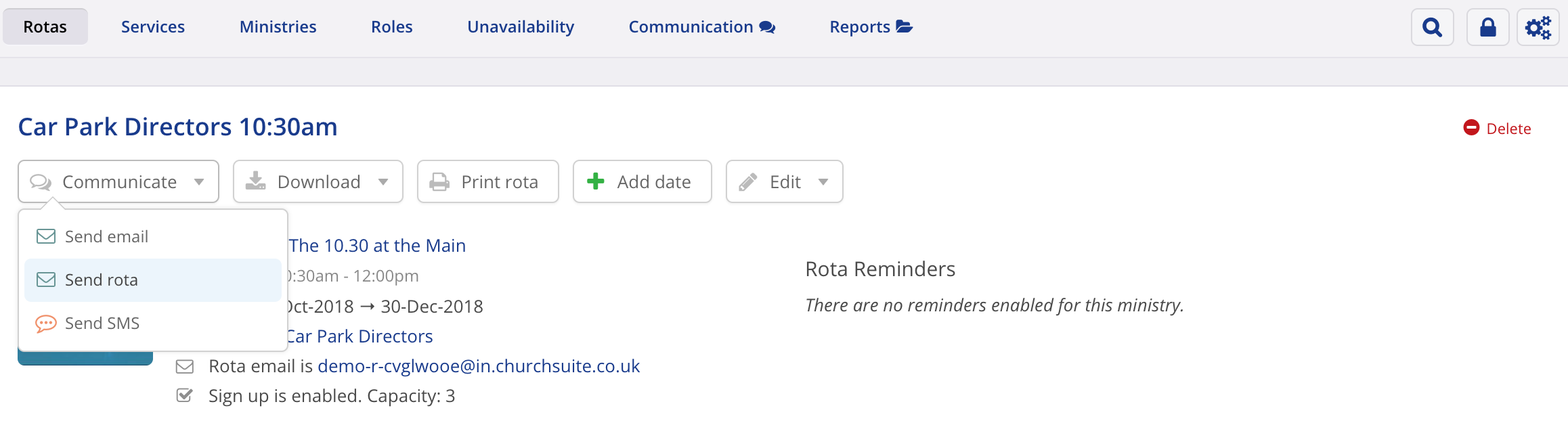Viewport: 1568px width, 421px height.
Task: Open the Unavailability tab
Action: [x=520, y=27]
